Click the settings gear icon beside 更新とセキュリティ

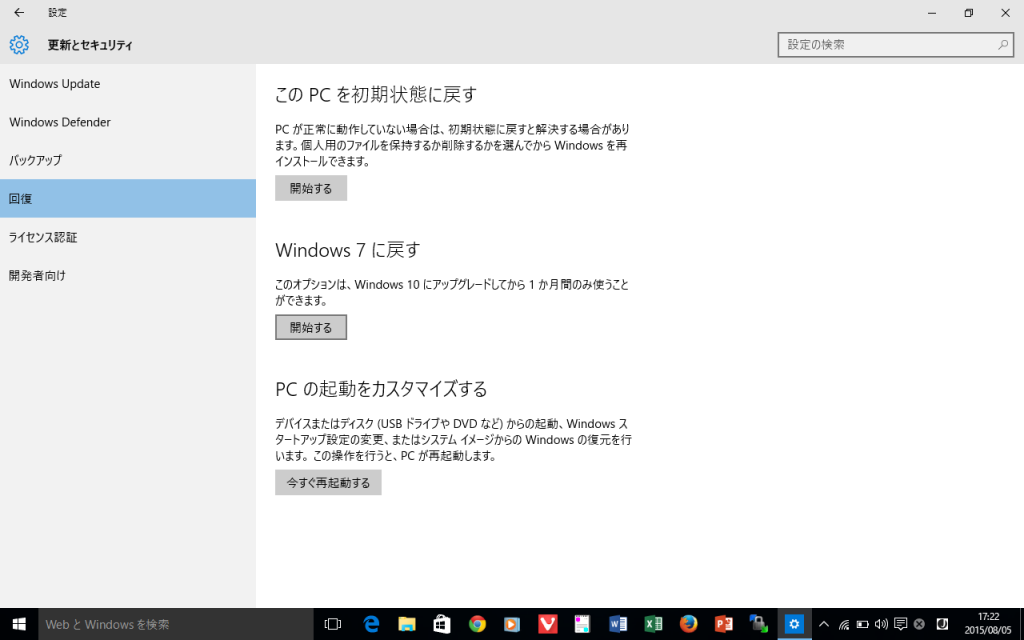point(19,44)
